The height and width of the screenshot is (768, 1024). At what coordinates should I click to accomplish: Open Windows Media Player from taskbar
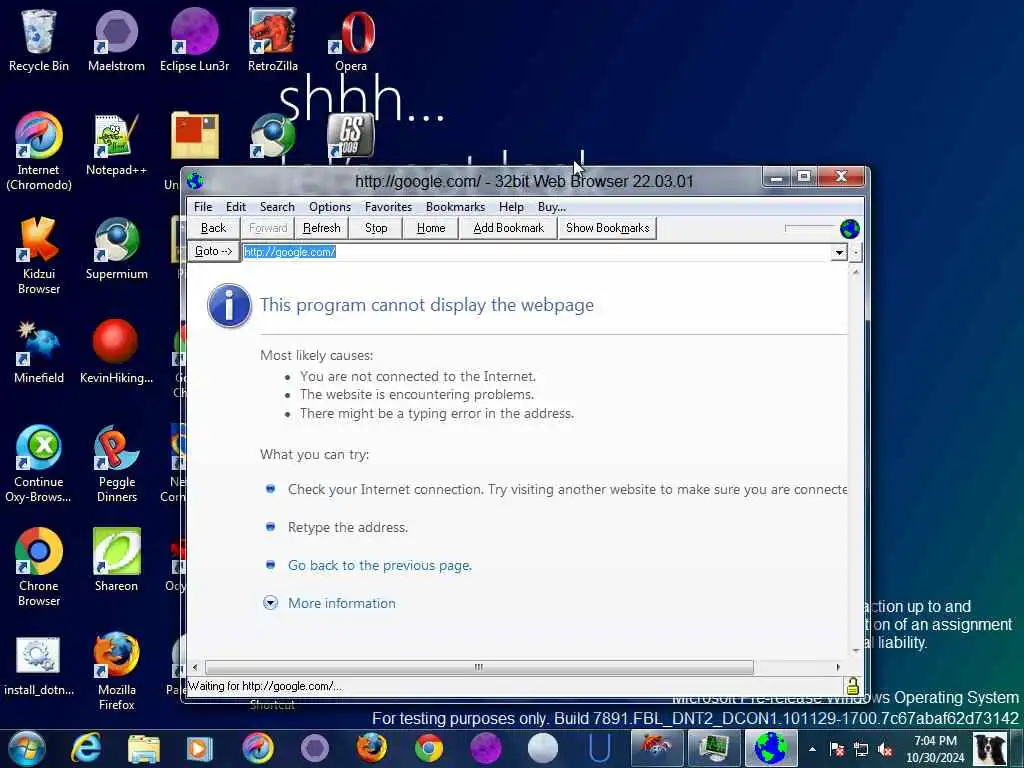click(x=200, y=748)
